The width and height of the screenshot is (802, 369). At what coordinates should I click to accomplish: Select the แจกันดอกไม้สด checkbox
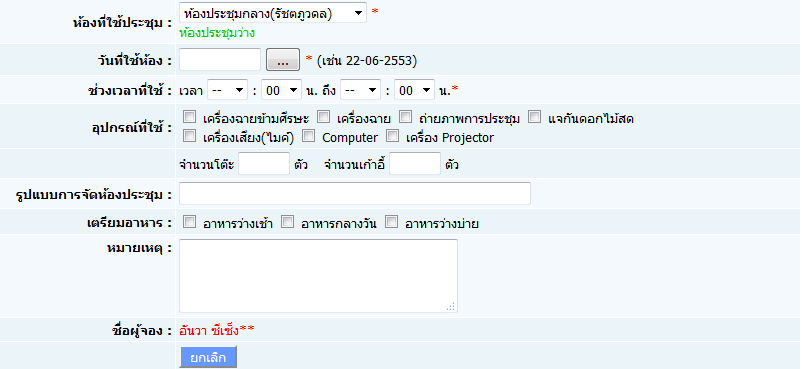click(x=534, y=117)
